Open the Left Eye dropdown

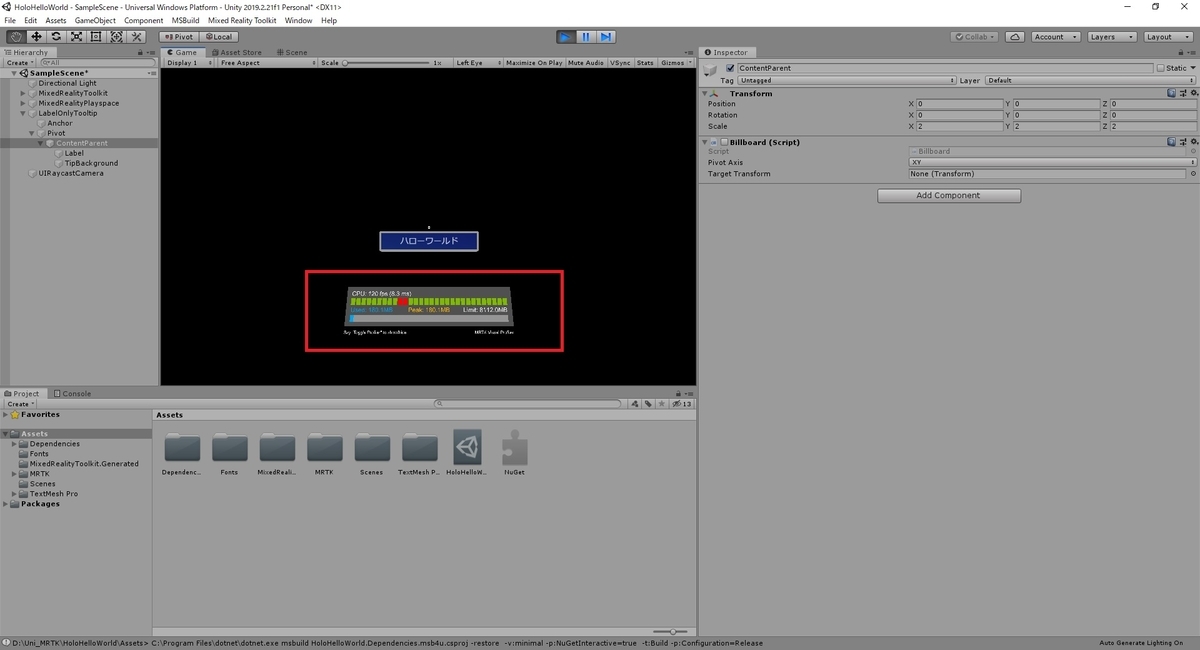point(477,63)
